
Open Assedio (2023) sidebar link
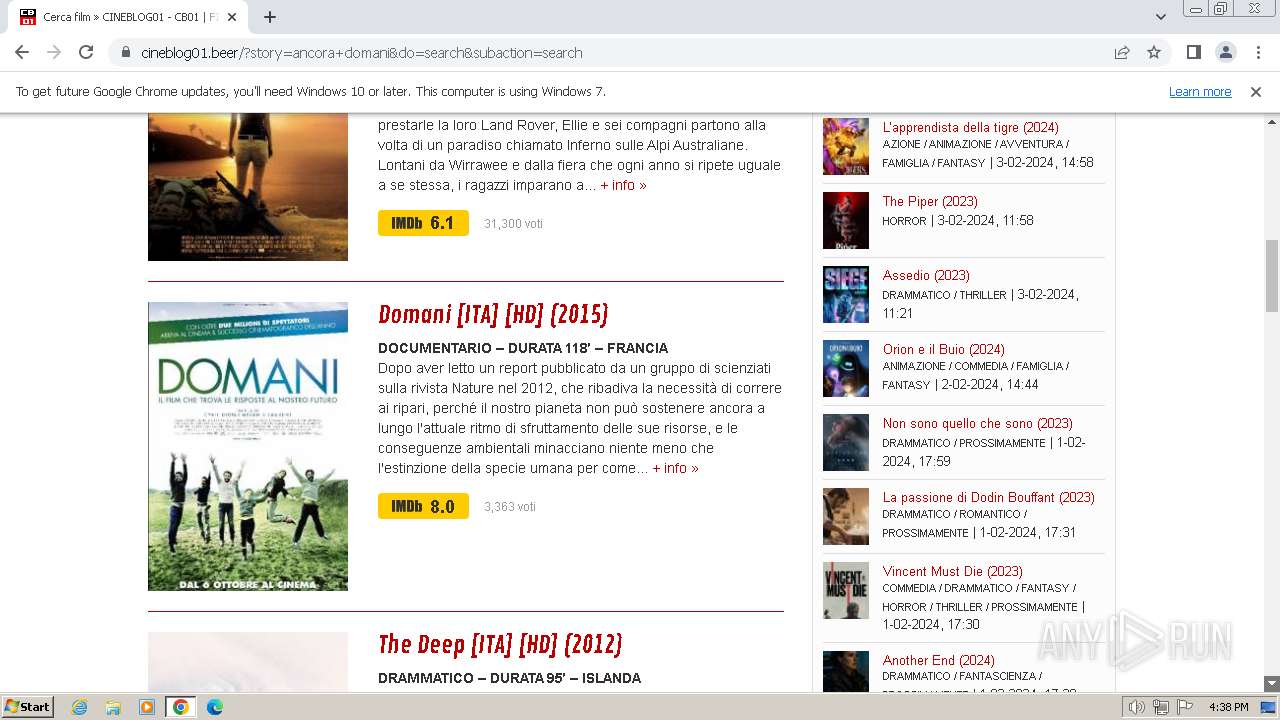click(x=926, y=275)
